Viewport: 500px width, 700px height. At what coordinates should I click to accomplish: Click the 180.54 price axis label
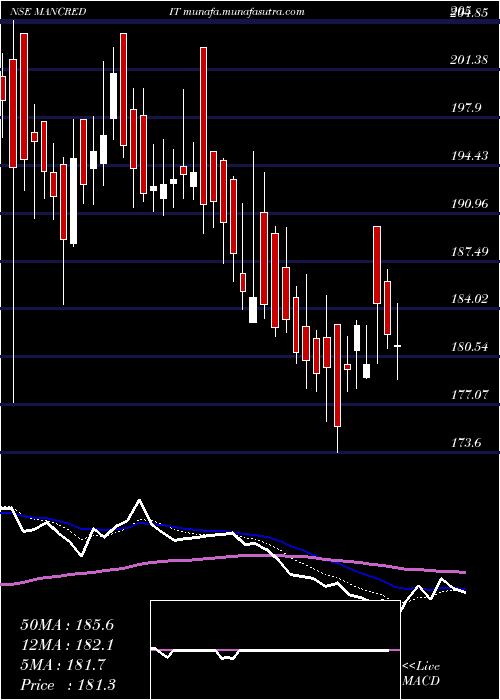(x=469, y=347)
